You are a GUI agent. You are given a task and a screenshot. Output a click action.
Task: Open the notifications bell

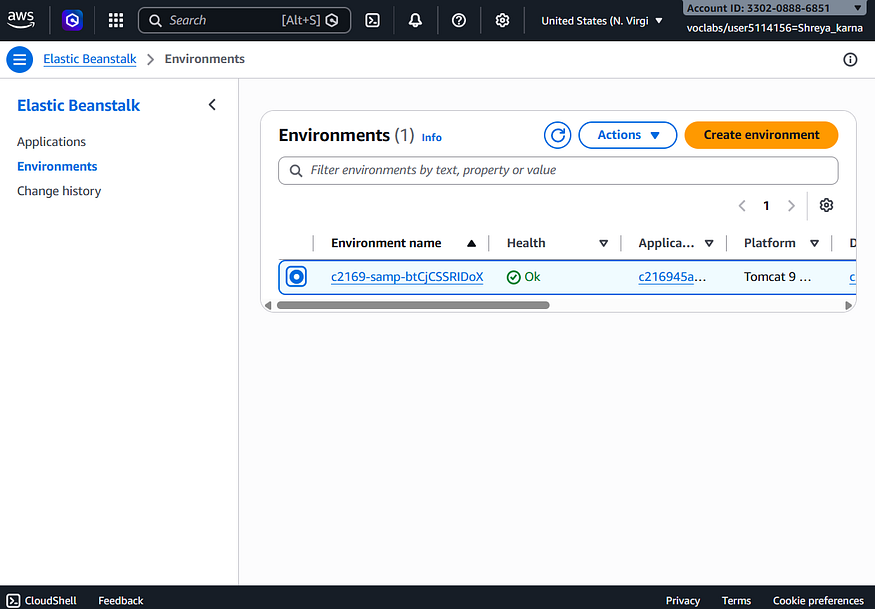coord(415,21)
